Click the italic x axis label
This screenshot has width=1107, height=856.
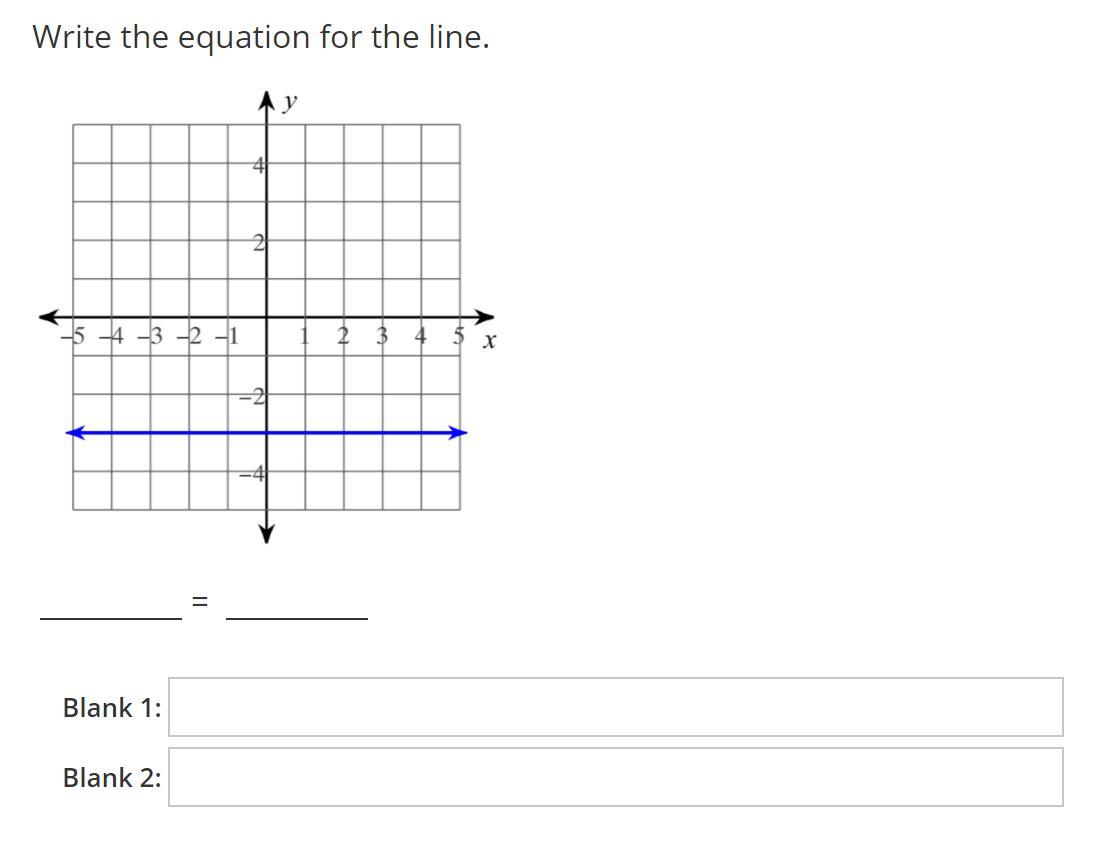point(489,341)
